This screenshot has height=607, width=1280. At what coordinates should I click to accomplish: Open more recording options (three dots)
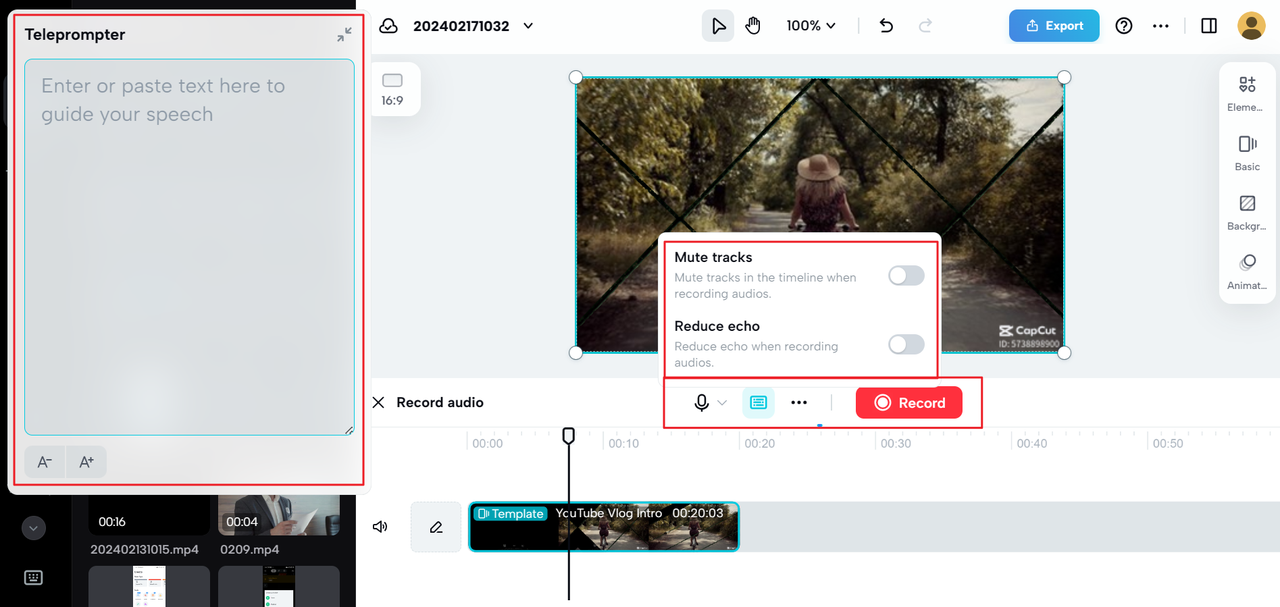click(x=799, y=402)
